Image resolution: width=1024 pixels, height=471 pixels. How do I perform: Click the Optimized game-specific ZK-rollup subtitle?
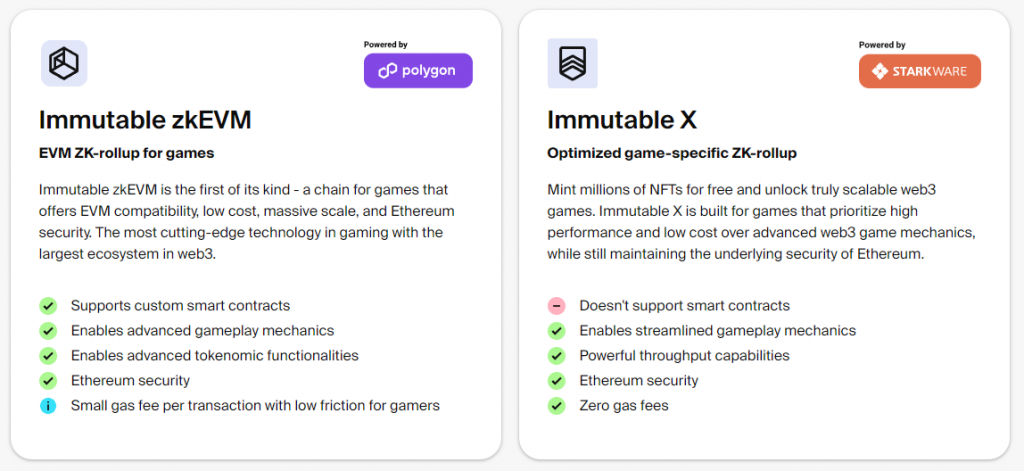[x=672, y=154]
